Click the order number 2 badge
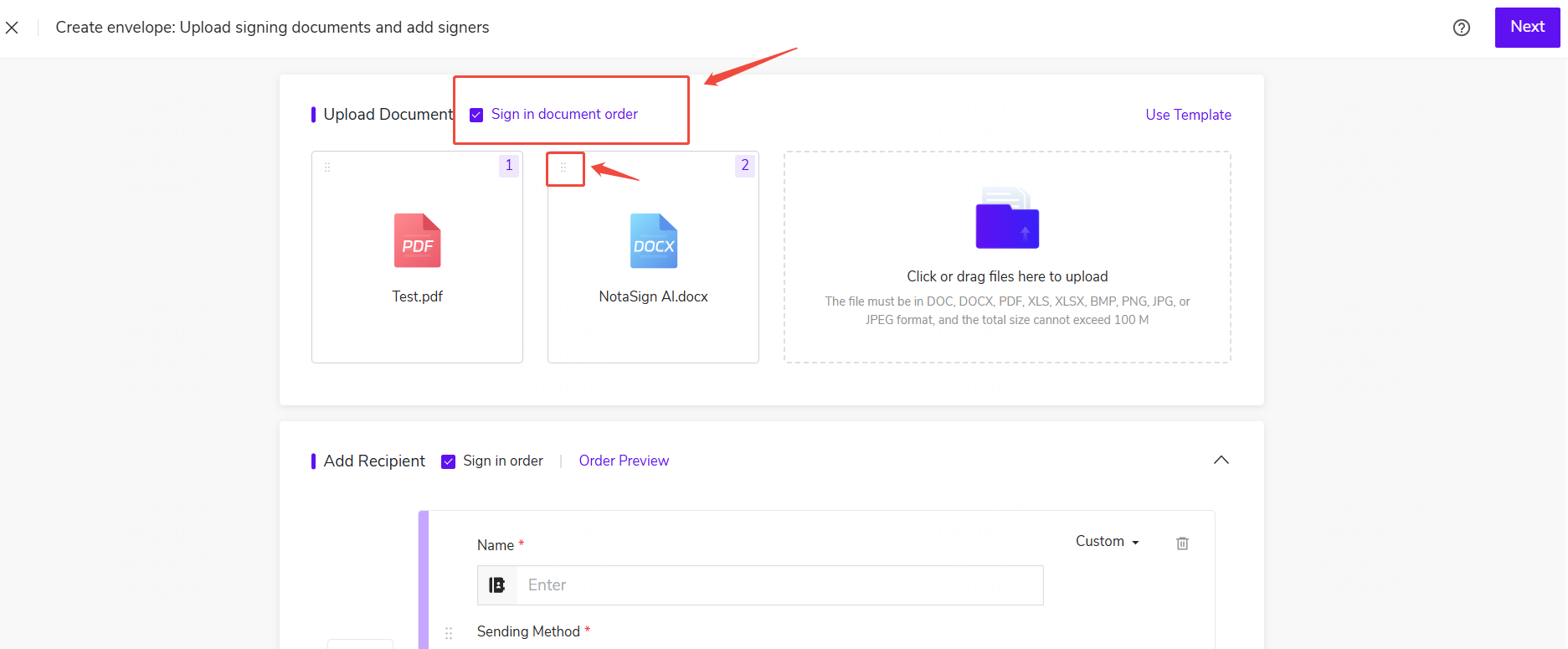This screenshot has height=649, width=1568. pyautogui.click(x=745, y=166)
